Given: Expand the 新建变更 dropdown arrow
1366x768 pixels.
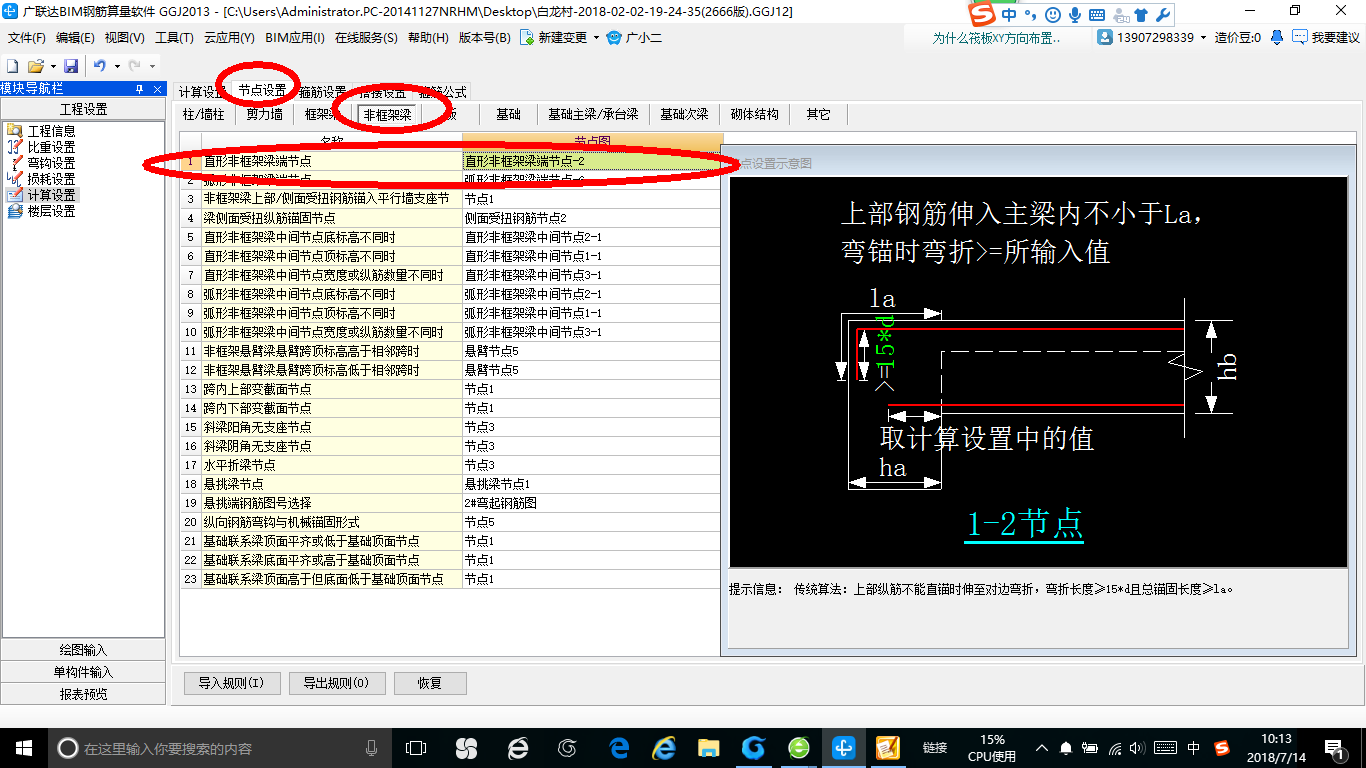Looking at the screenshot, I should (x=597, y=38).
